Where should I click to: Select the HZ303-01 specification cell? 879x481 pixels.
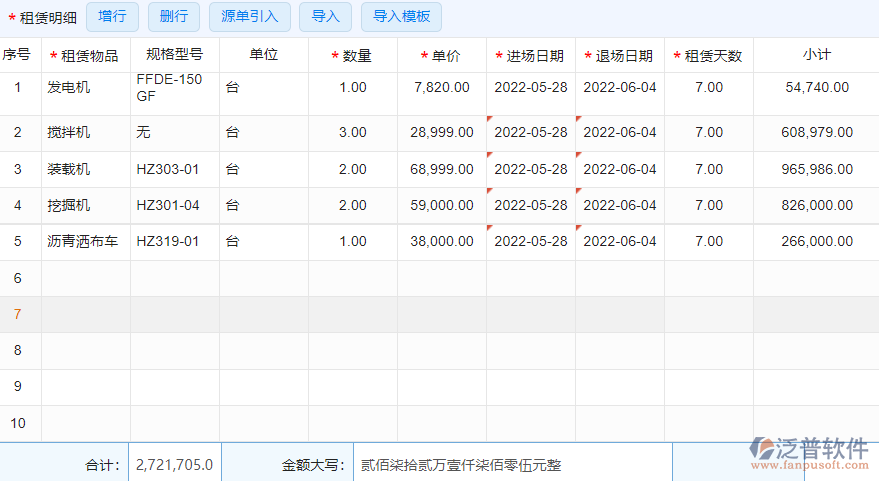pos(174,169)
